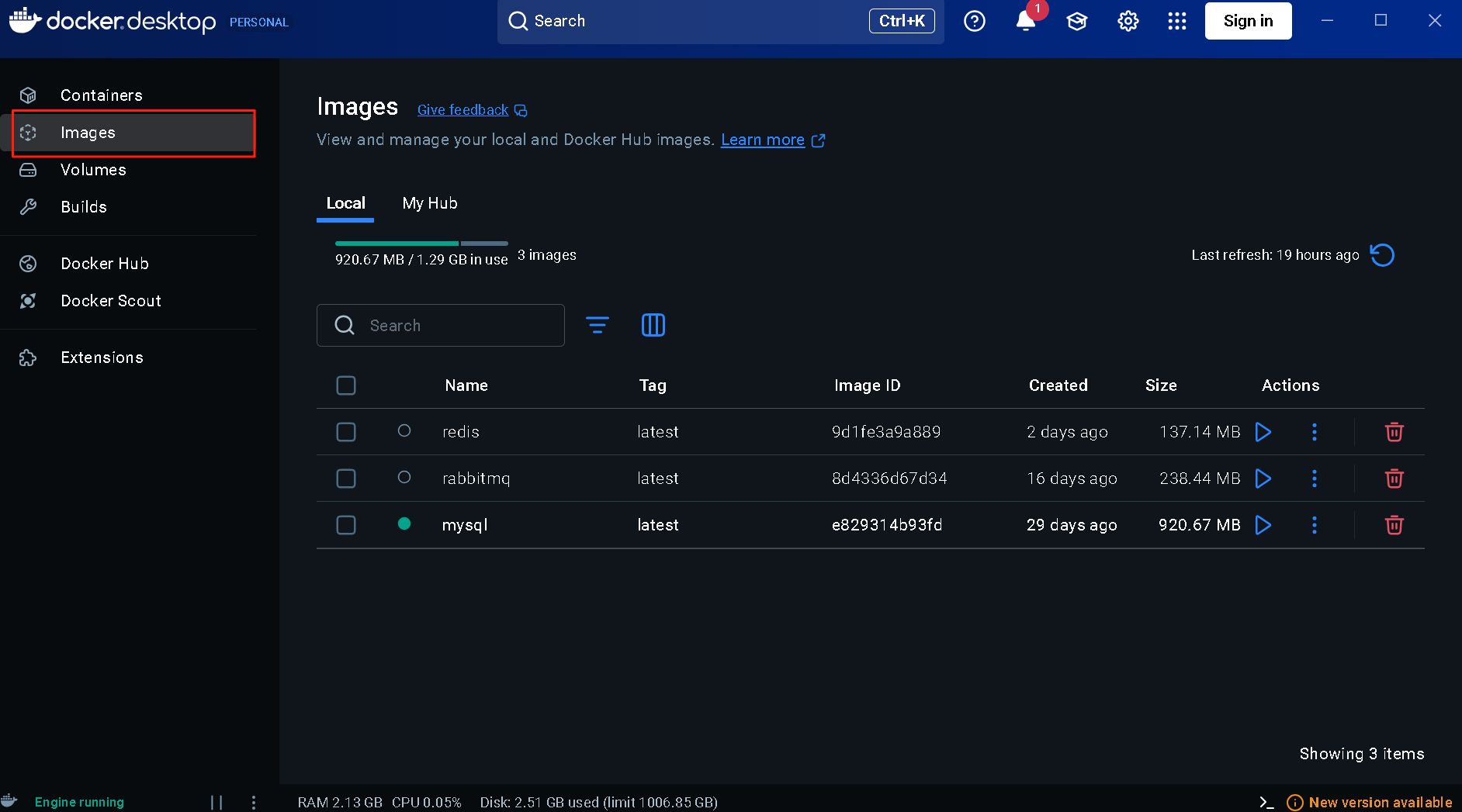Viewport: 1462px width, 812px height.
Task: Click the rabbitmq status indicator circle
Action: (404, 477)
